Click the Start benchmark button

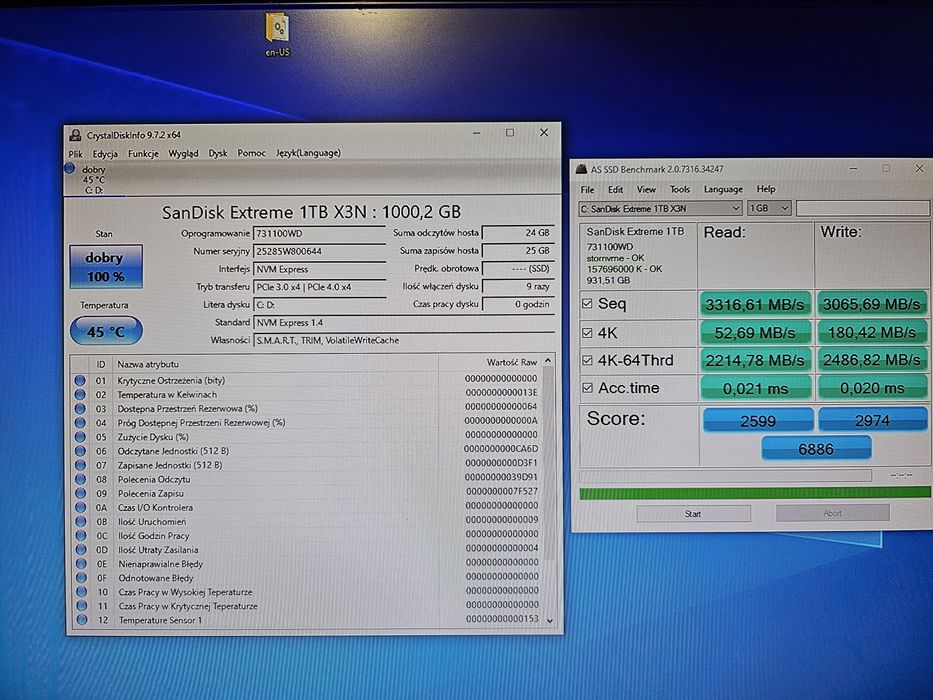coord(693,513)
